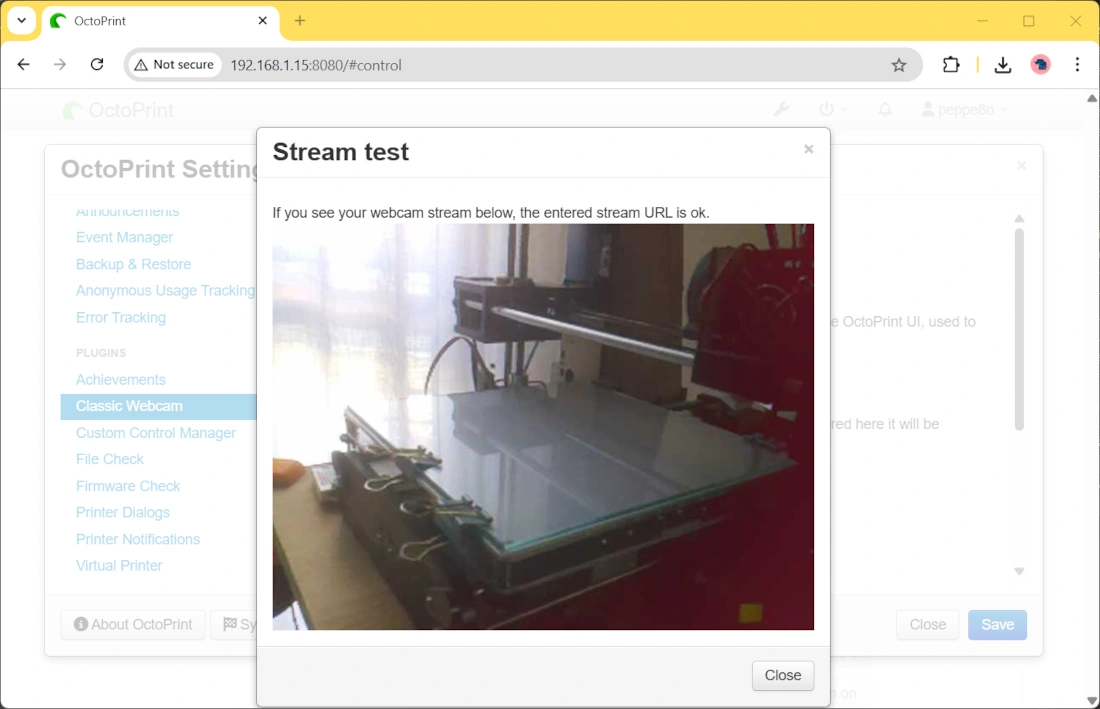The height and width of the screenshot is (709, 1100).
Task: Click the settings panel scroll-down arrow
Action: [1019, 572]
